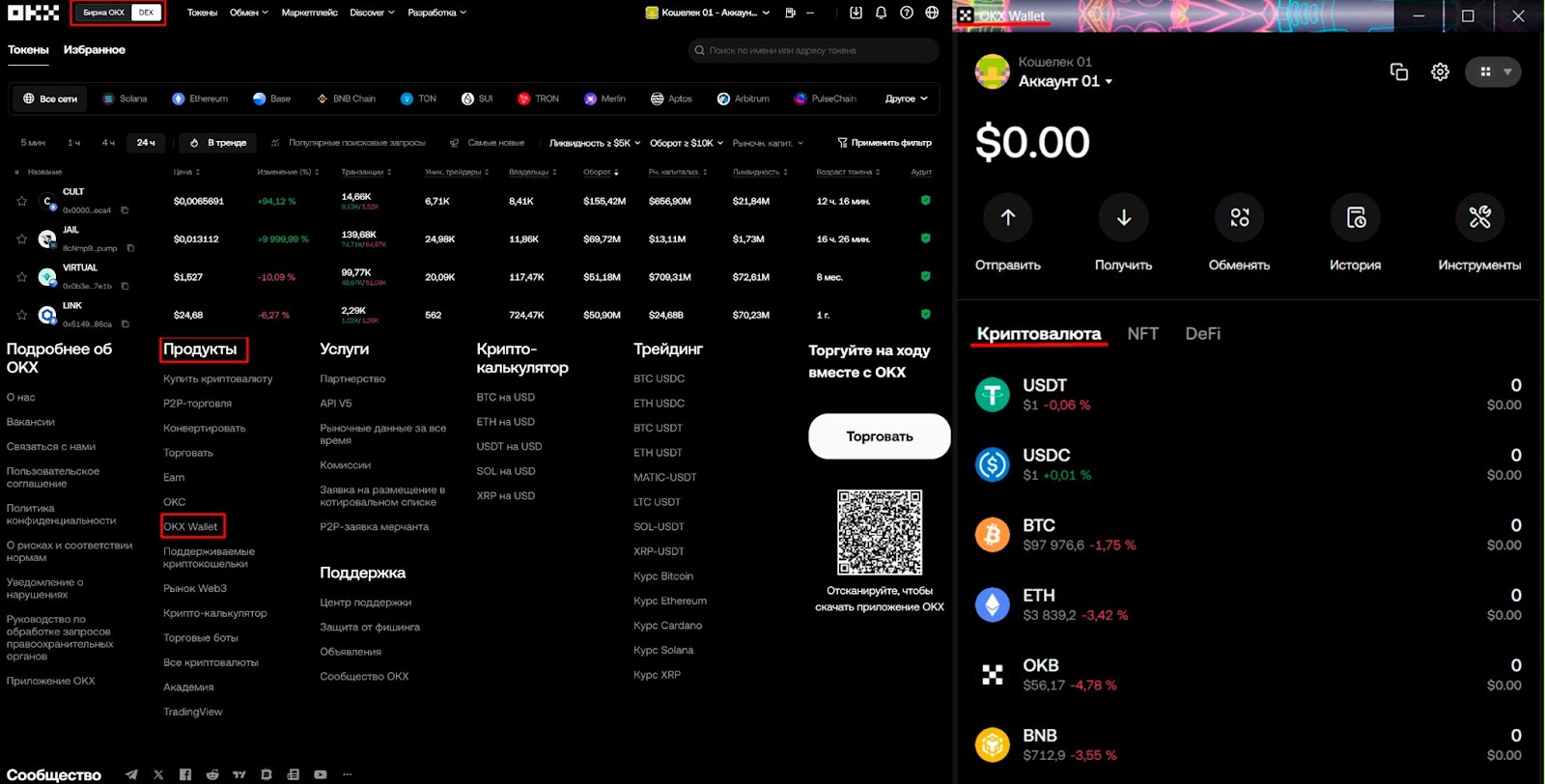Viewport: 1545px width, 784px height.
Task: Click the token search field
Action: point(813,50)
